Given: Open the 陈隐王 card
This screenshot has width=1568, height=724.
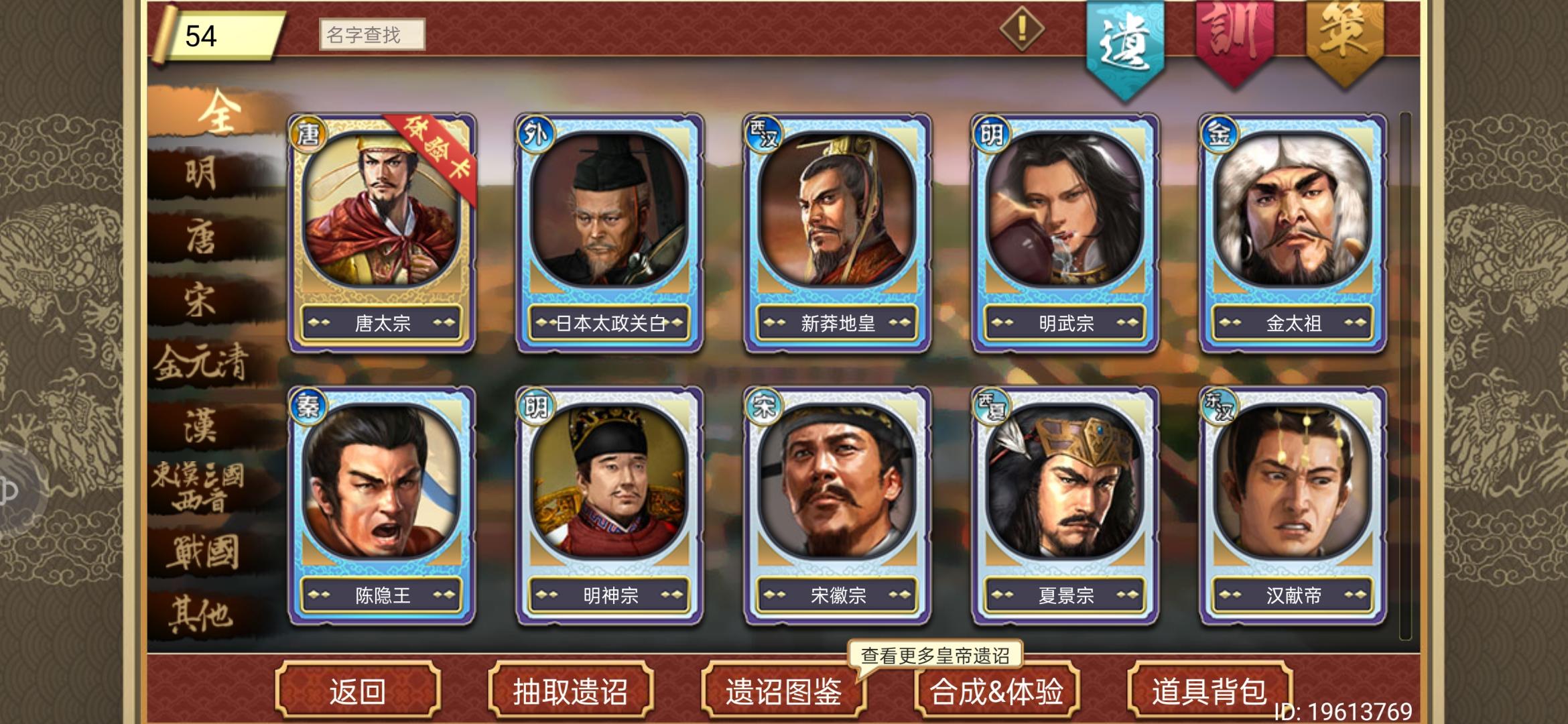Looking at the screenshot, I should pos(382,505).
